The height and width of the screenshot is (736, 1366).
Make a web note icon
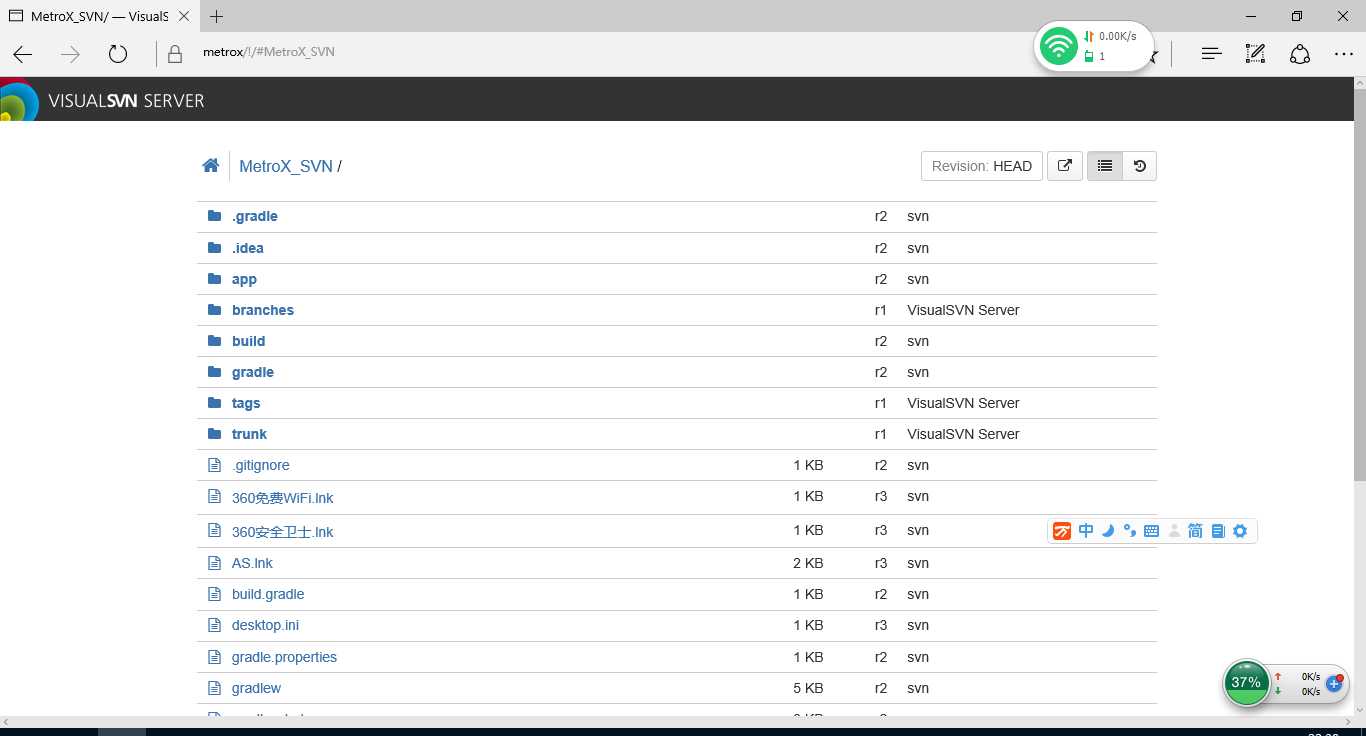pyautogui.click(x=1256, y=54)
